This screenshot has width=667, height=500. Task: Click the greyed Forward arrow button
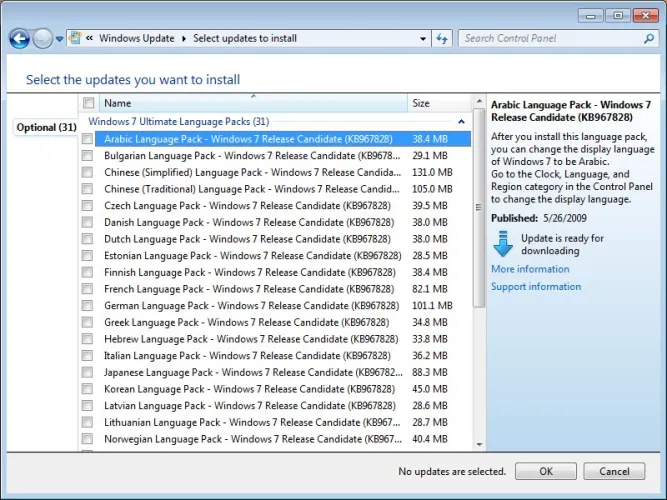point(43,39)
